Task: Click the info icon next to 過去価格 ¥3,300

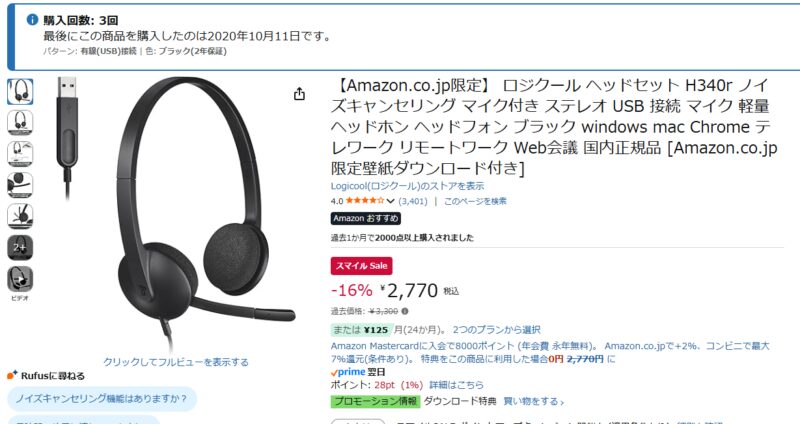Action: [x=405, y=311]
